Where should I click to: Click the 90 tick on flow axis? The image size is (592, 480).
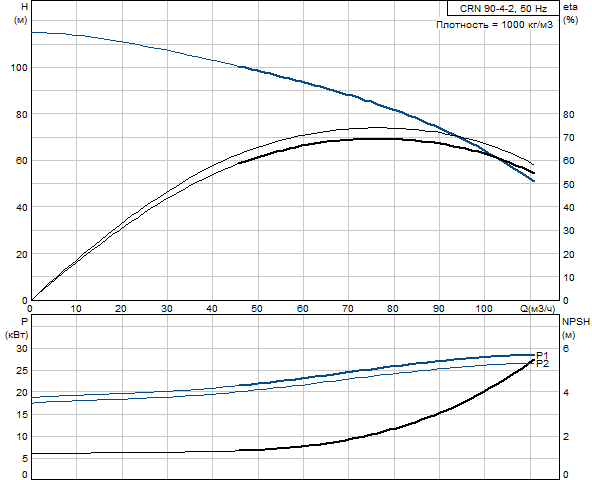[438, 309]
